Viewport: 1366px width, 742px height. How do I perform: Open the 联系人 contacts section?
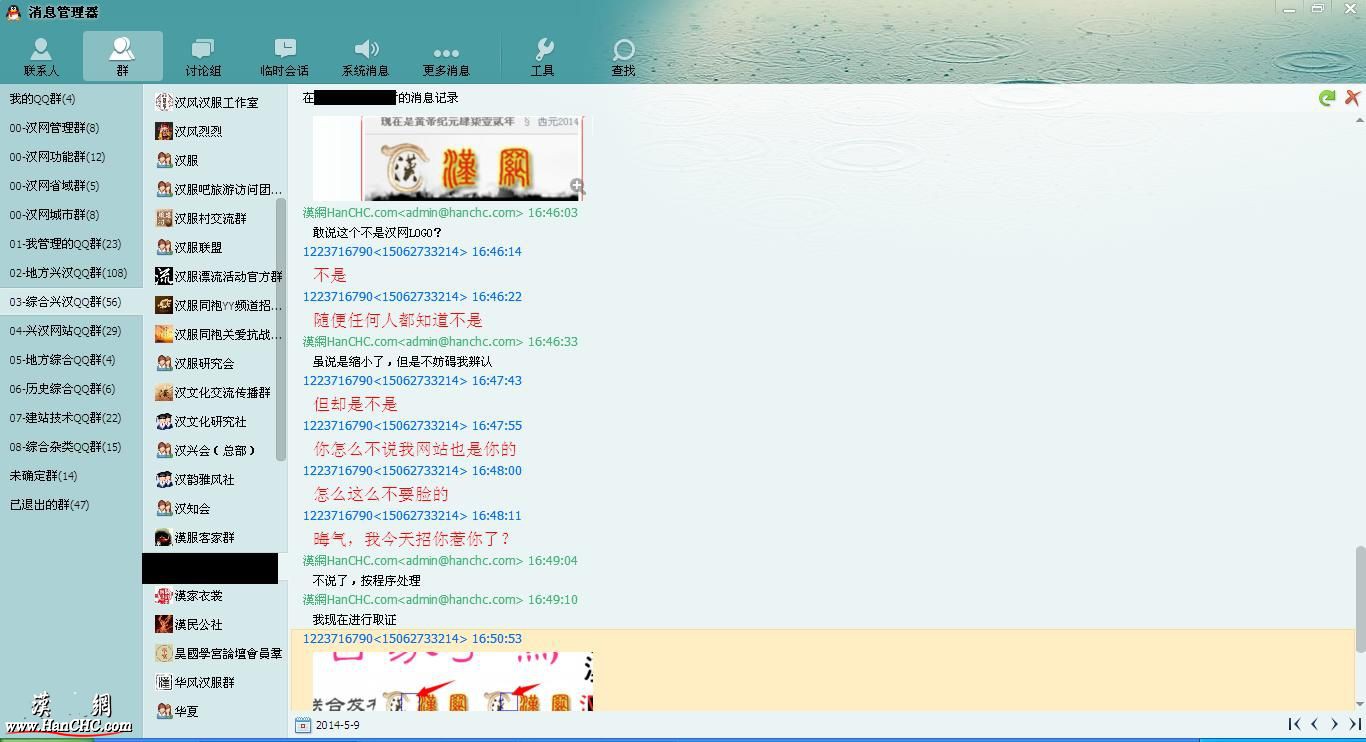click(x=41, y=57)
